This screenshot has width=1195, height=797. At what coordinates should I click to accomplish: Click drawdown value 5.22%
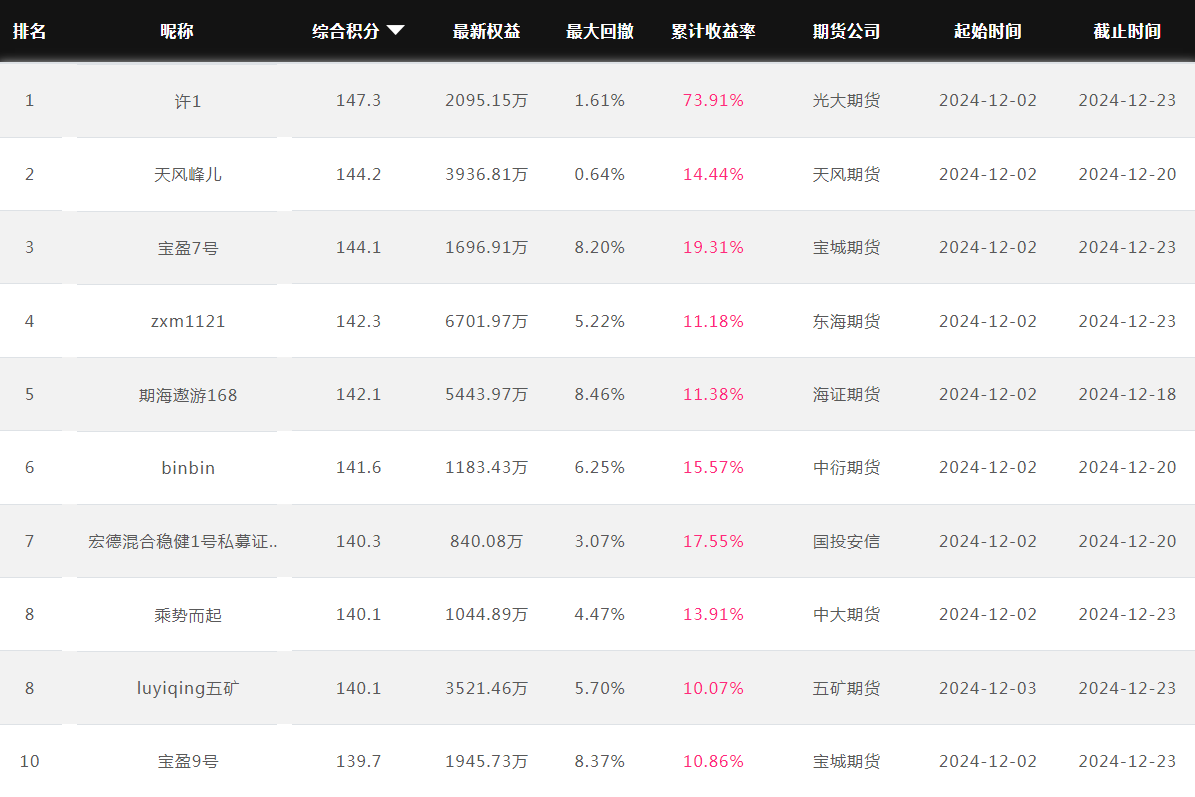point(600,322)
